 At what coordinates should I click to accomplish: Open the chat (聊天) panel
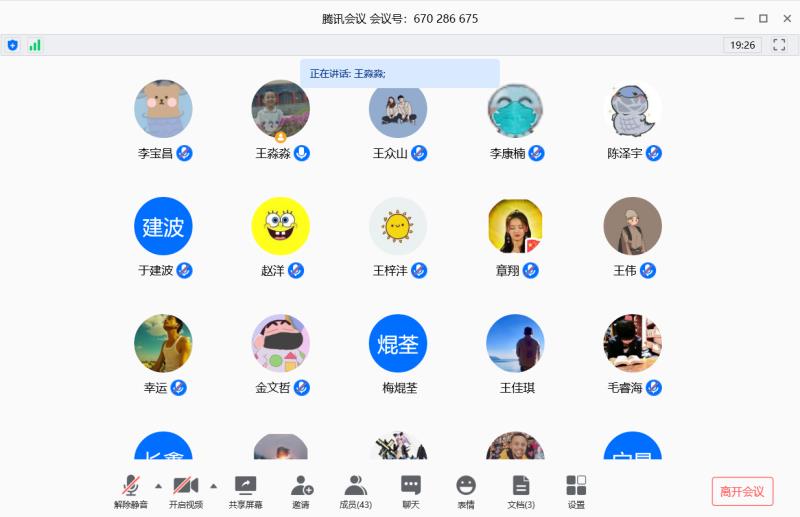(411, 491)
